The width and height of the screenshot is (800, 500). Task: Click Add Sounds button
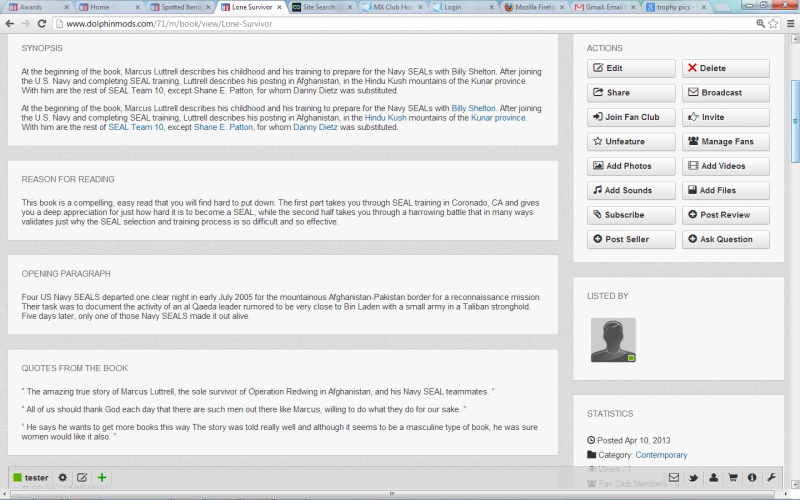point(631,191)
